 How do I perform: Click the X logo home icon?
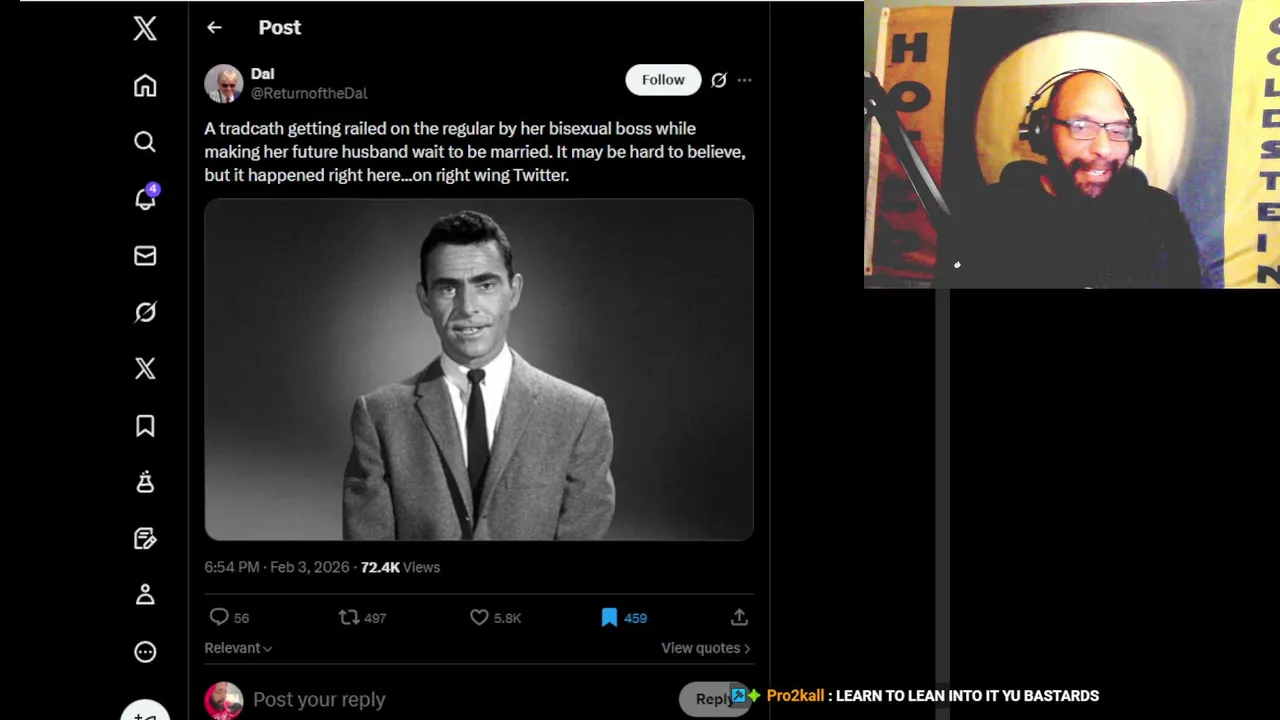[145, 28]
